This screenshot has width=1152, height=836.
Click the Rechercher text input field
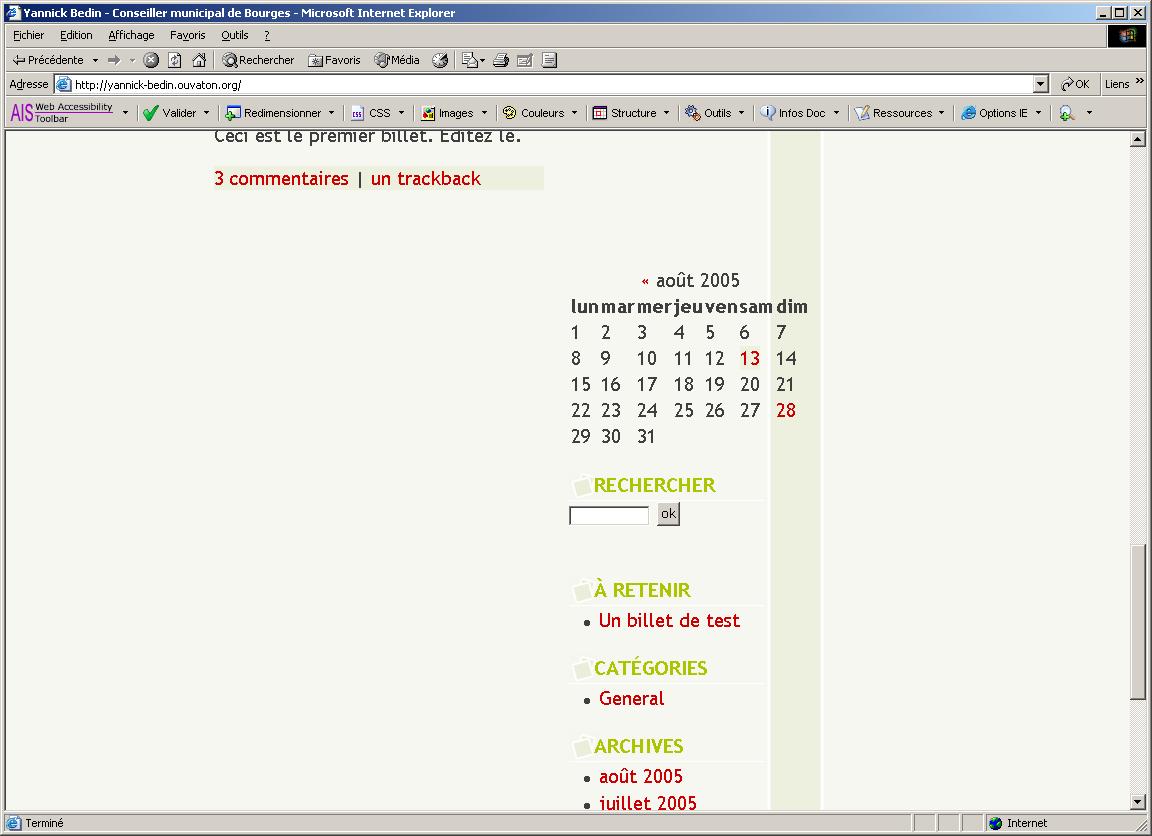[x=609, y=516]
